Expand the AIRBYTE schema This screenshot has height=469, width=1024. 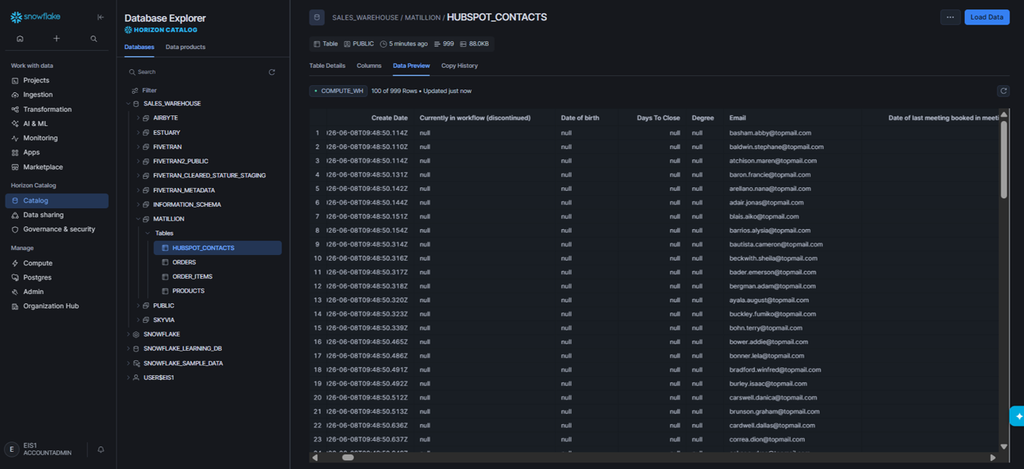(x=138, y=118)
